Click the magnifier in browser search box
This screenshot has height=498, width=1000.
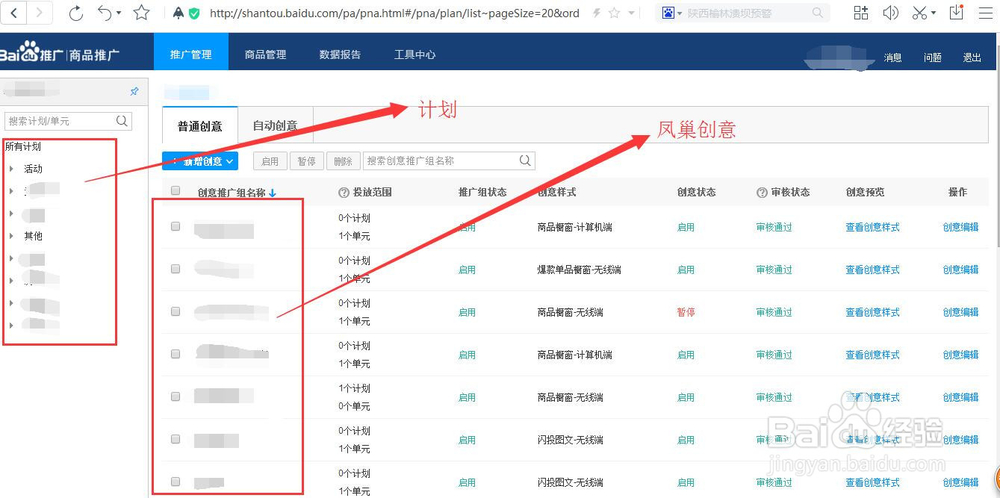pos(818,13)
